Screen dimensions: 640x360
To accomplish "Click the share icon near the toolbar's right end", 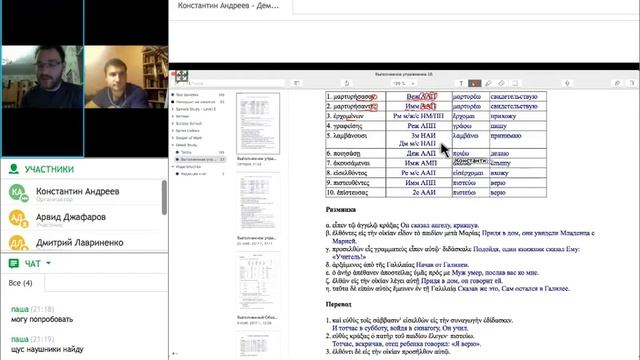I will click(x=617, y=83).
